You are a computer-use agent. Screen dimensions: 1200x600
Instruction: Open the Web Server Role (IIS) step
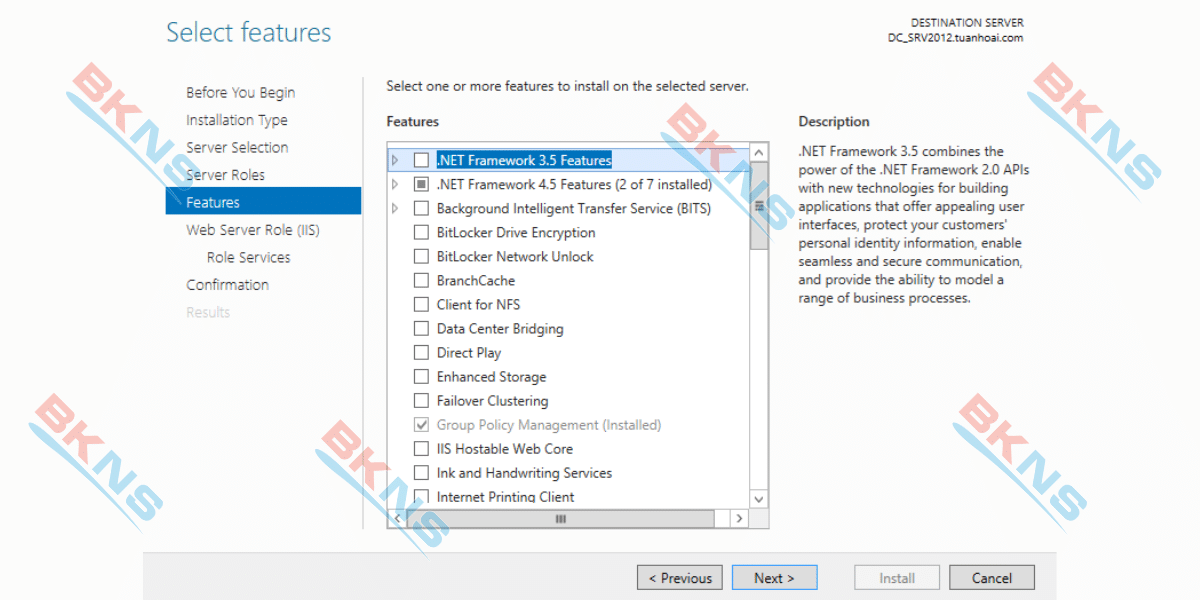coord(252,230)
